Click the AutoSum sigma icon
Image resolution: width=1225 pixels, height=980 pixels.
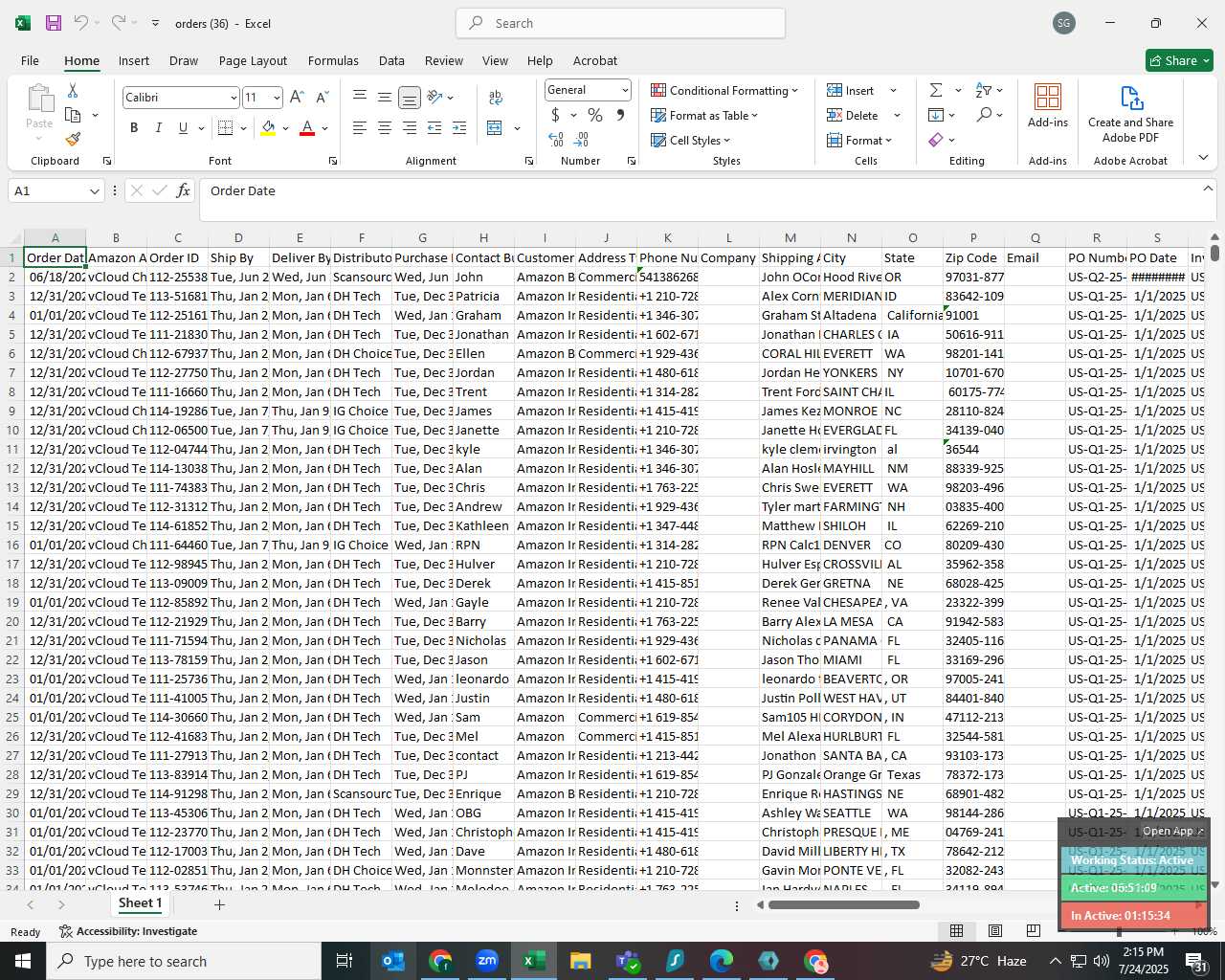tap(936, 90)
